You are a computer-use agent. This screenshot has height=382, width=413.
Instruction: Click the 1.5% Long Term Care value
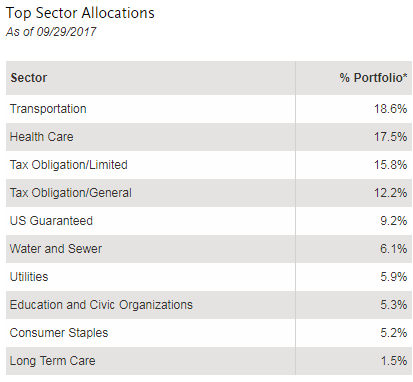pos(394,361)
